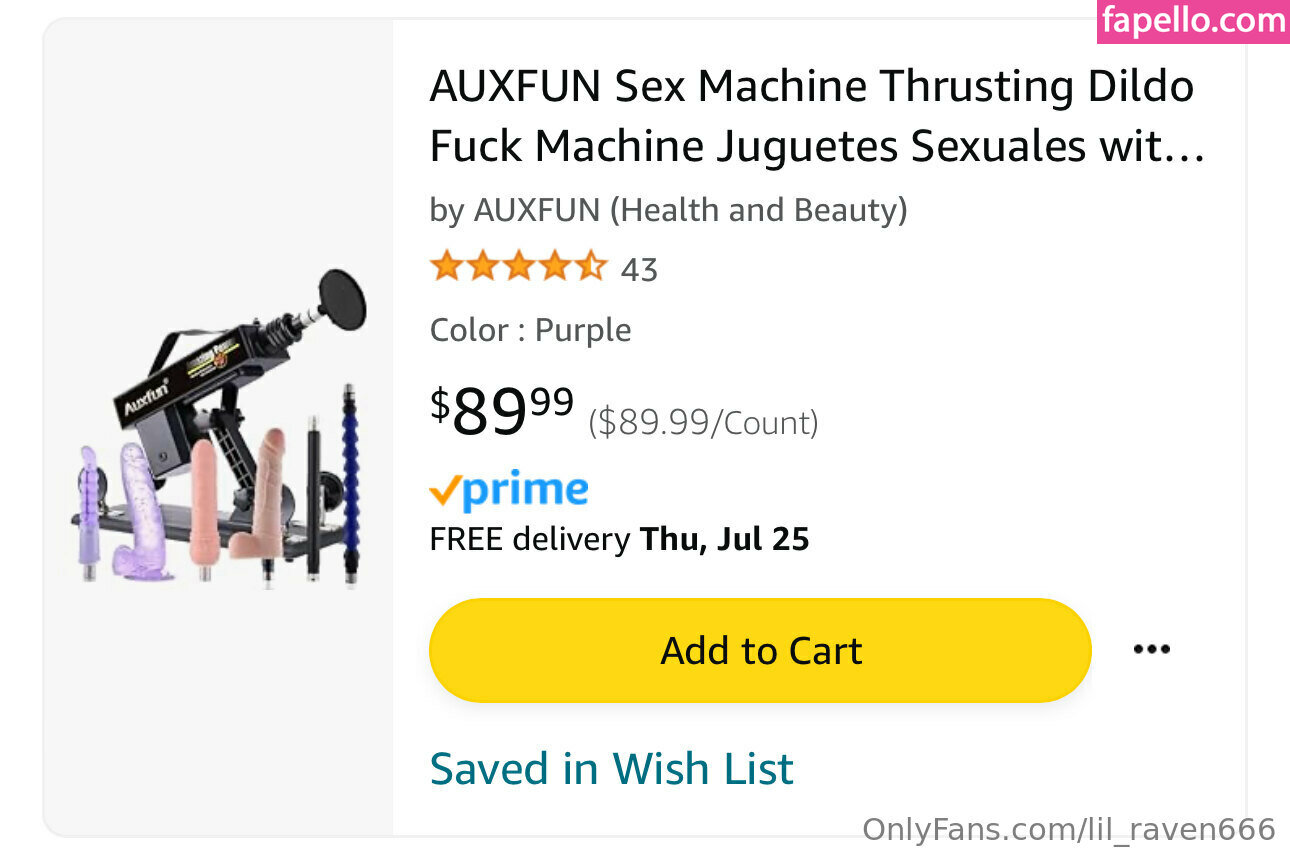
Task: Click the 43 reviews count
Action: pos(639,270)
